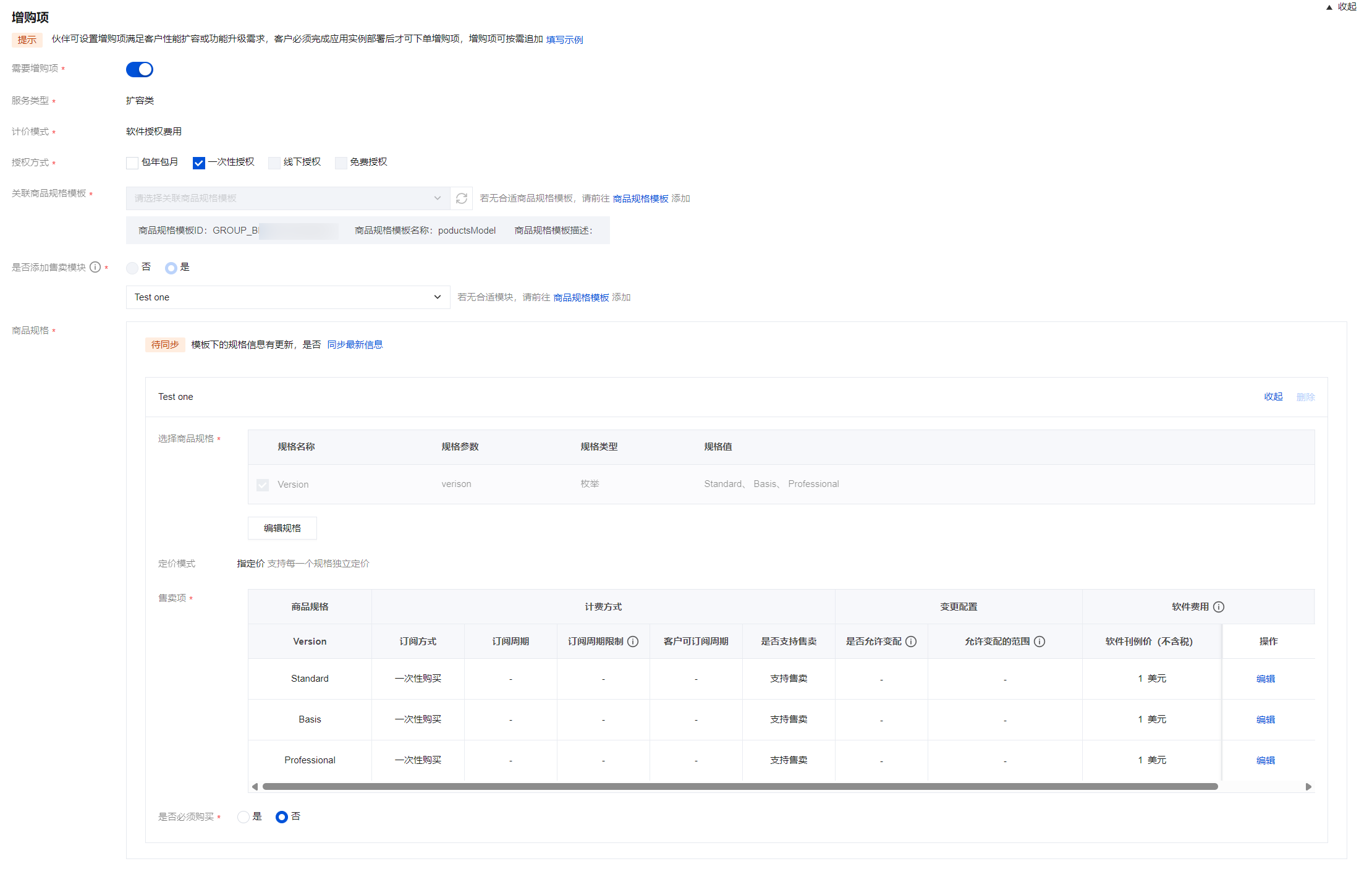Click info icon next to 是否添加售卖模块
Screen dimensions: 1372x890
click(x=95, y=267)
